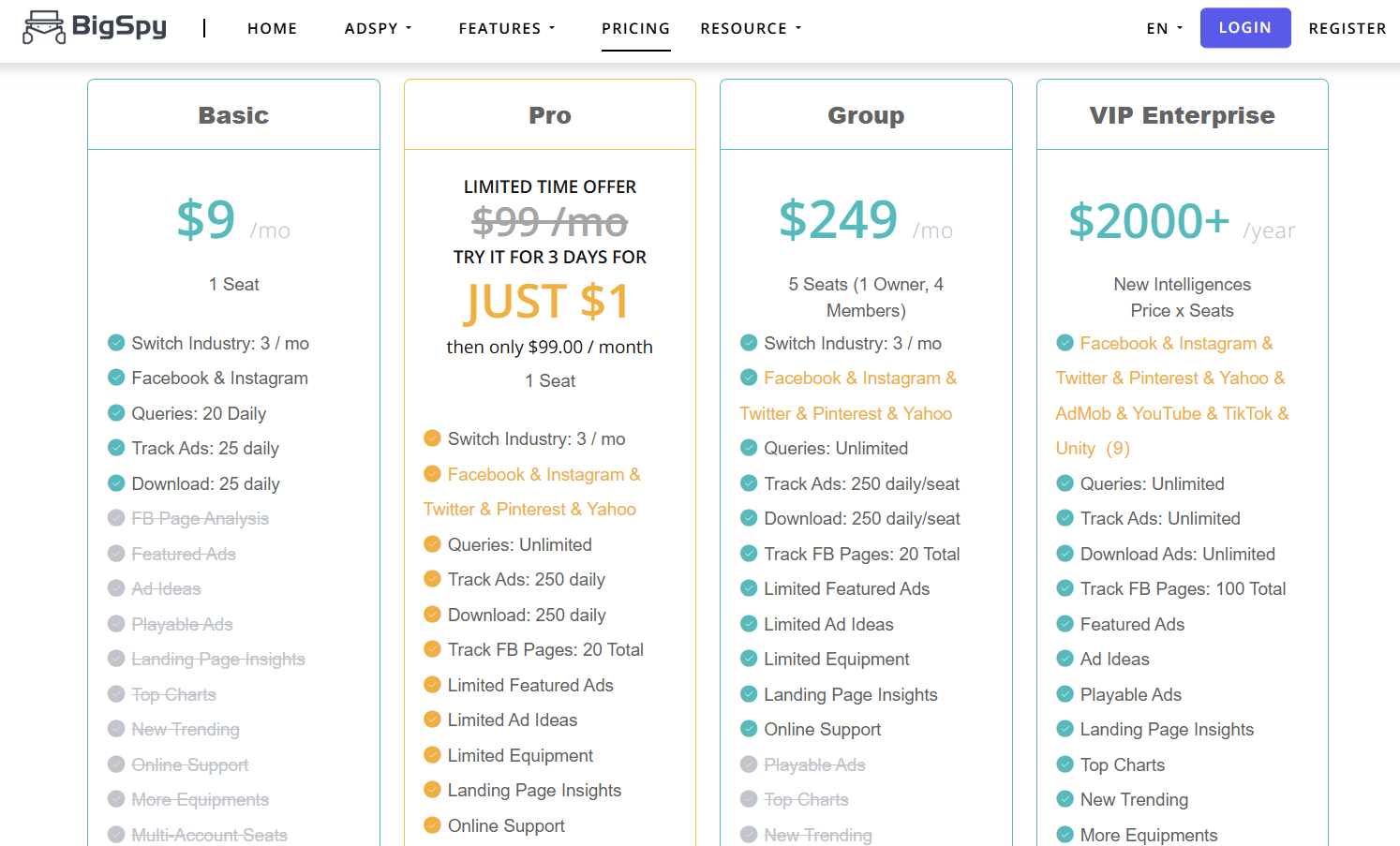Click the Pro plan Twitter & Pinterest & Yahoo text

(x=529, y=509)
